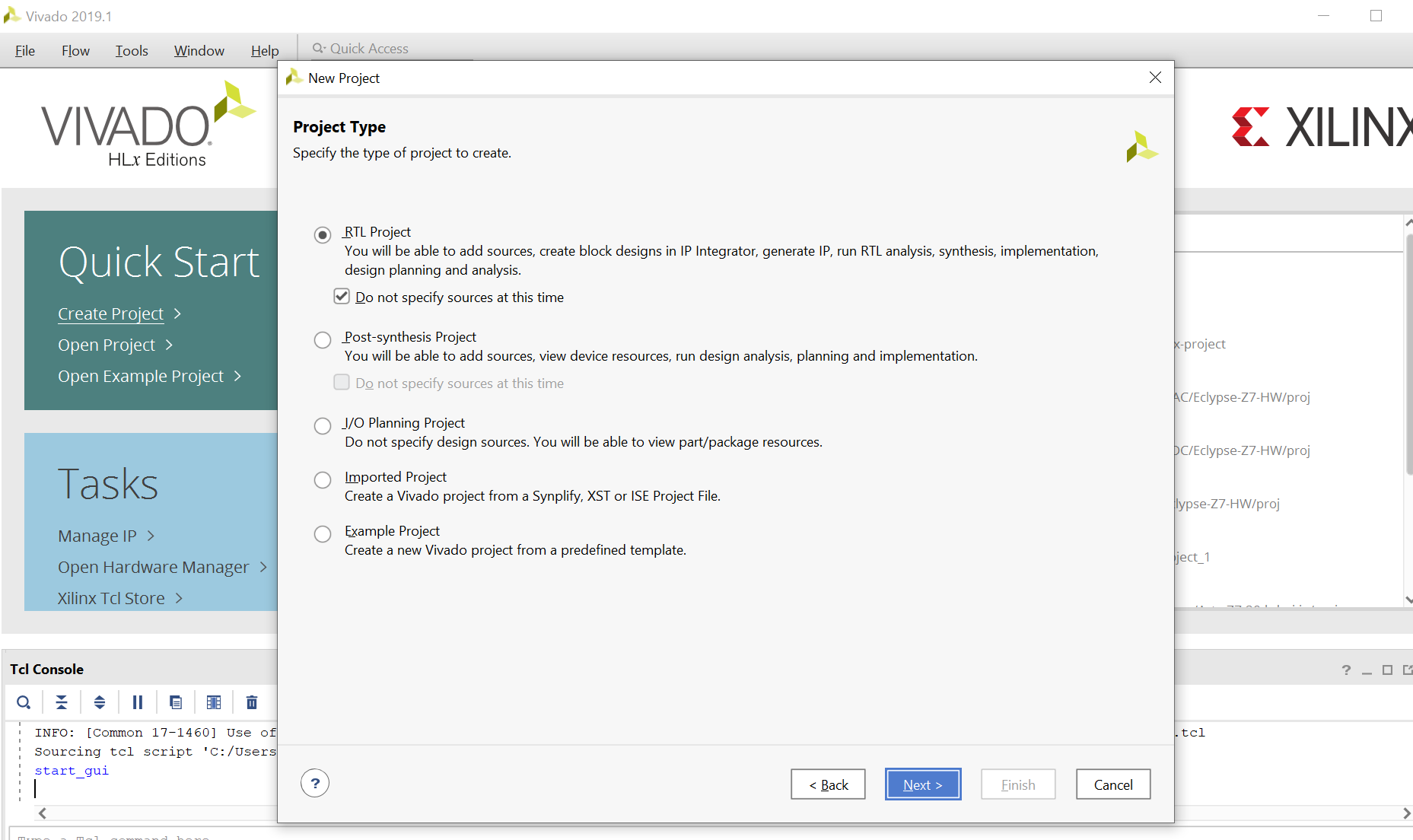Click the Quick Access search field
This screenshot has height=840, width=1413.
click(392, 49)
